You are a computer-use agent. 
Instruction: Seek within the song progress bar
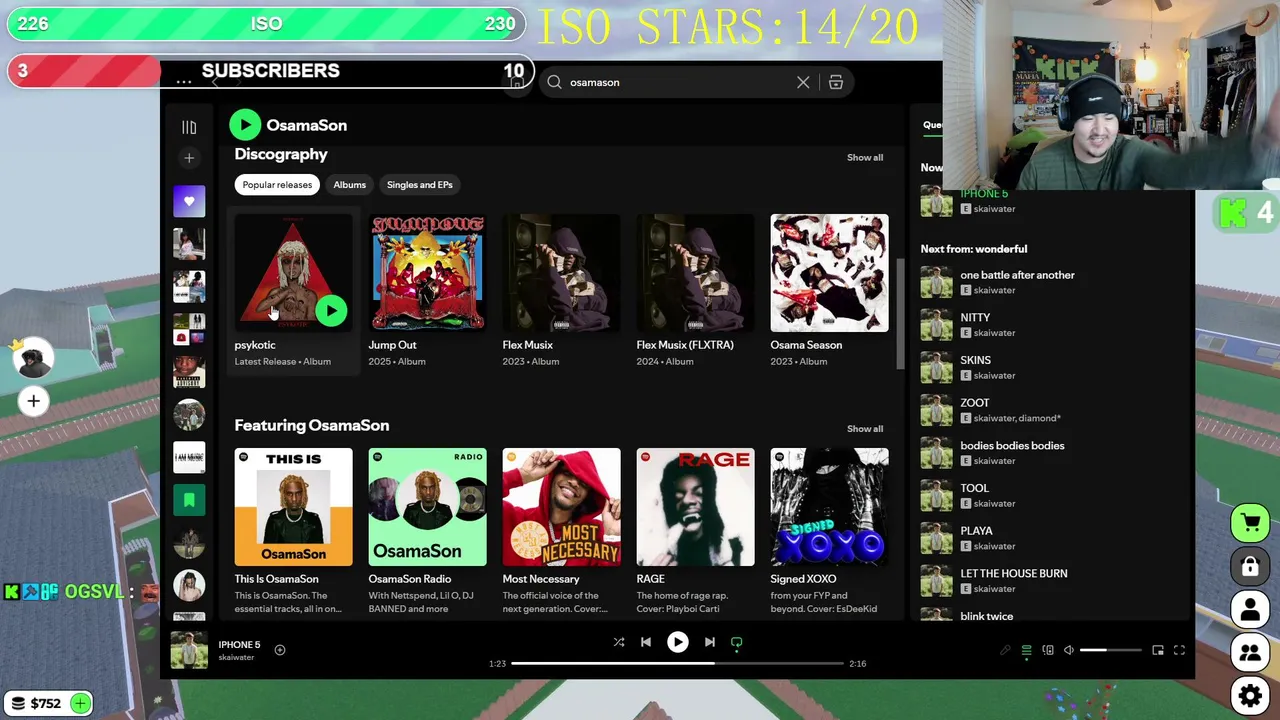pyautogui.click(x=677, y=663)
